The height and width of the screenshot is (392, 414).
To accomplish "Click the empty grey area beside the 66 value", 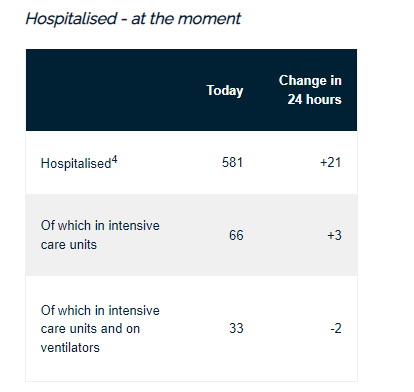I will pyautogui.click(x=283, y=235).
